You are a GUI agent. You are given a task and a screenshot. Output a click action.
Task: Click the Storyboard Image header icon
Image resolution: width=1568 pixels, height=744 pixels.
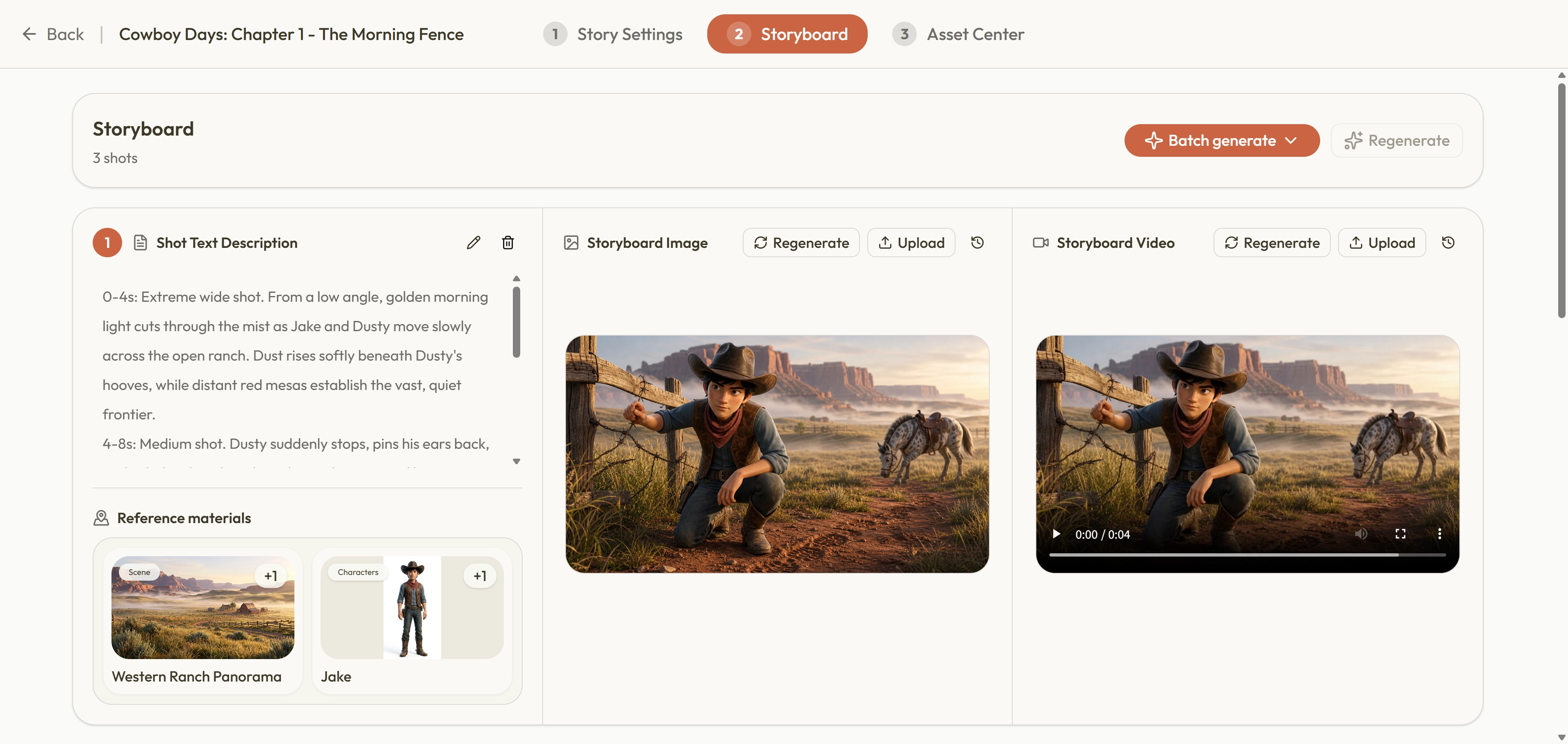pyautogui.click(x=571, y=243)
